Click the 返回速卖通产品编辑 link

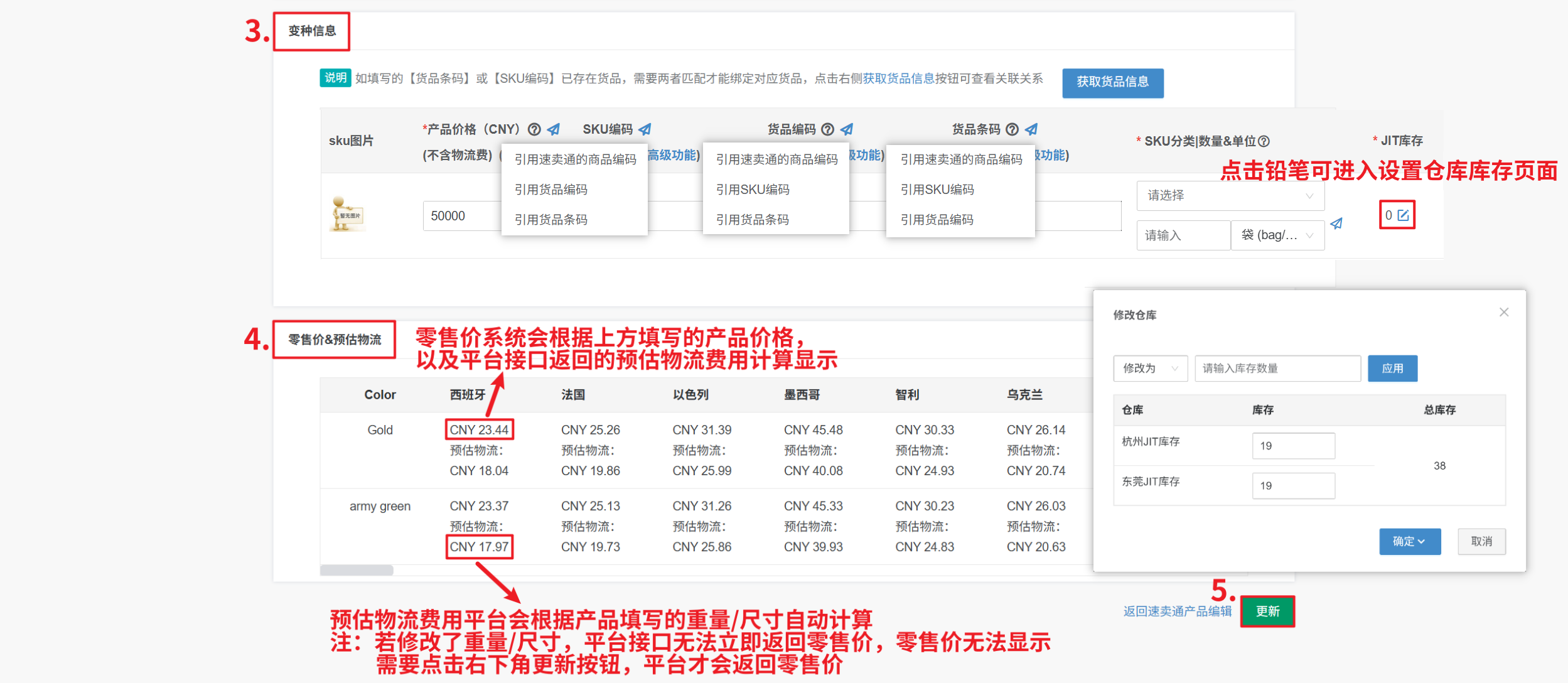coord(1177,611)
